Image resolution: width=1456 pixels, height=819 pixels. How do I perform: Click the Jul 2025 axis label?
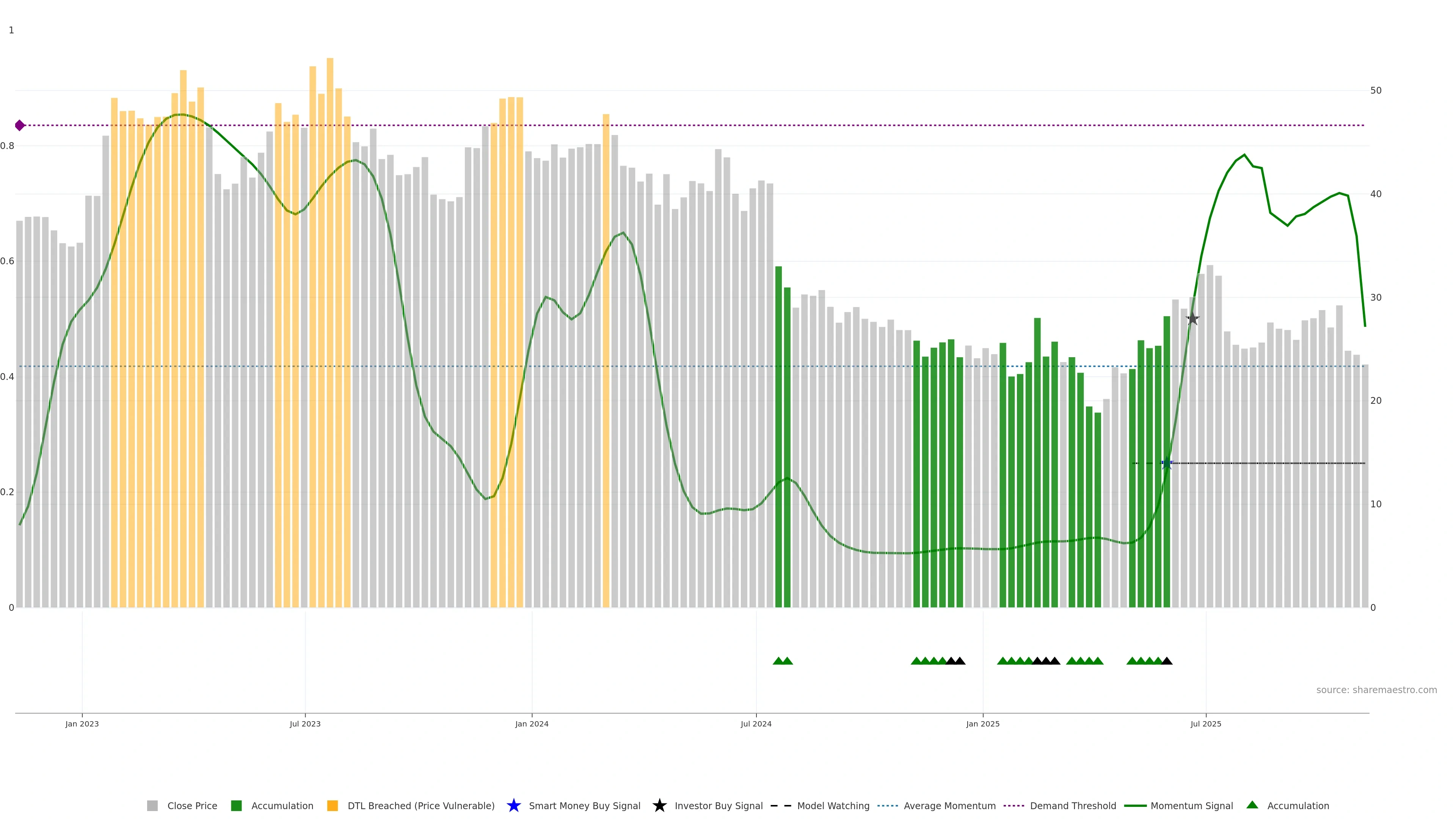click(1206, 723)
